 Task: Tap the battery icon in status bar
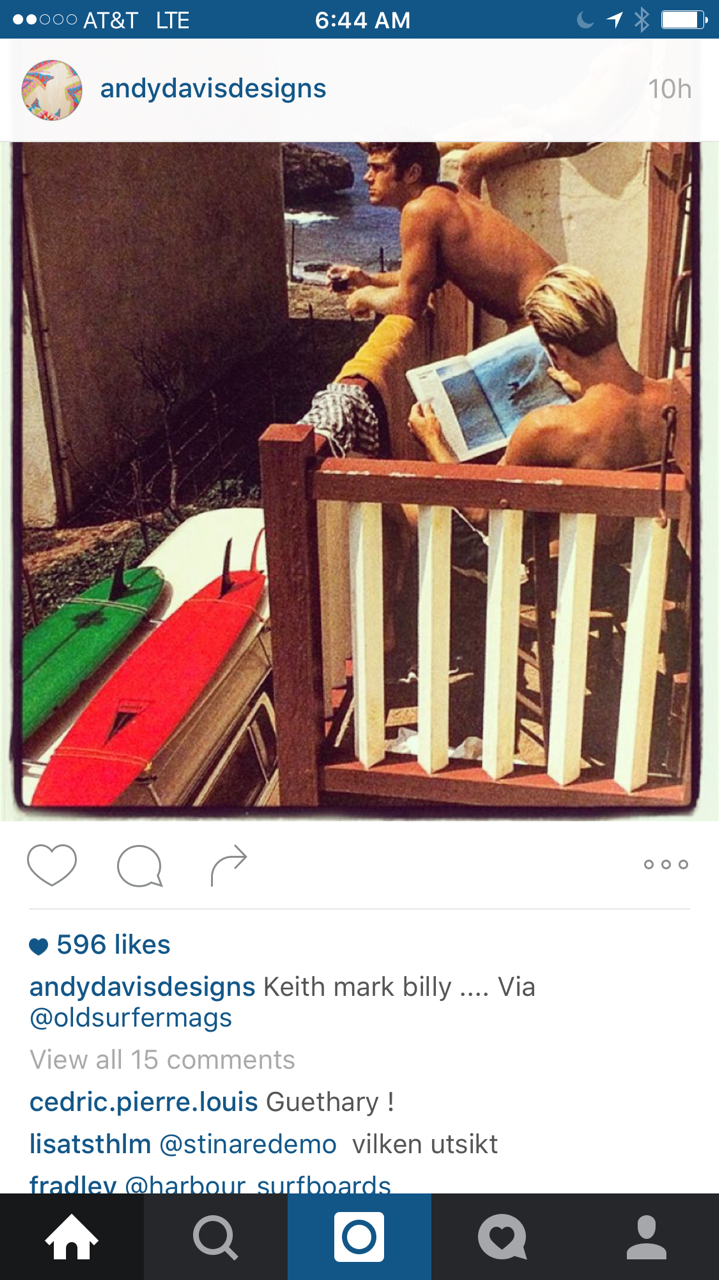pyautogui.click(x=683, y=20)
